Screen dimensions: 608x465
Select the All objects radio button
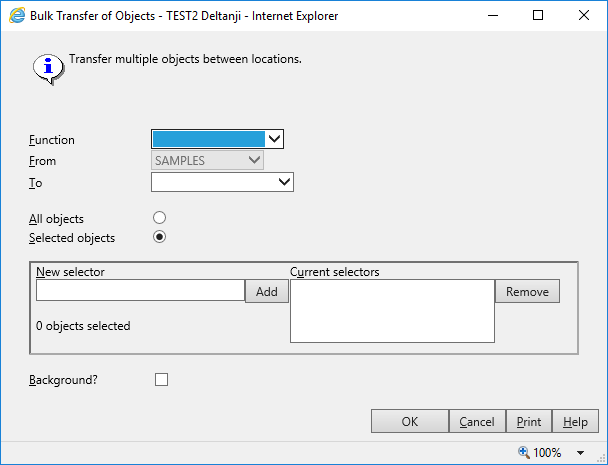click(159, 218)
